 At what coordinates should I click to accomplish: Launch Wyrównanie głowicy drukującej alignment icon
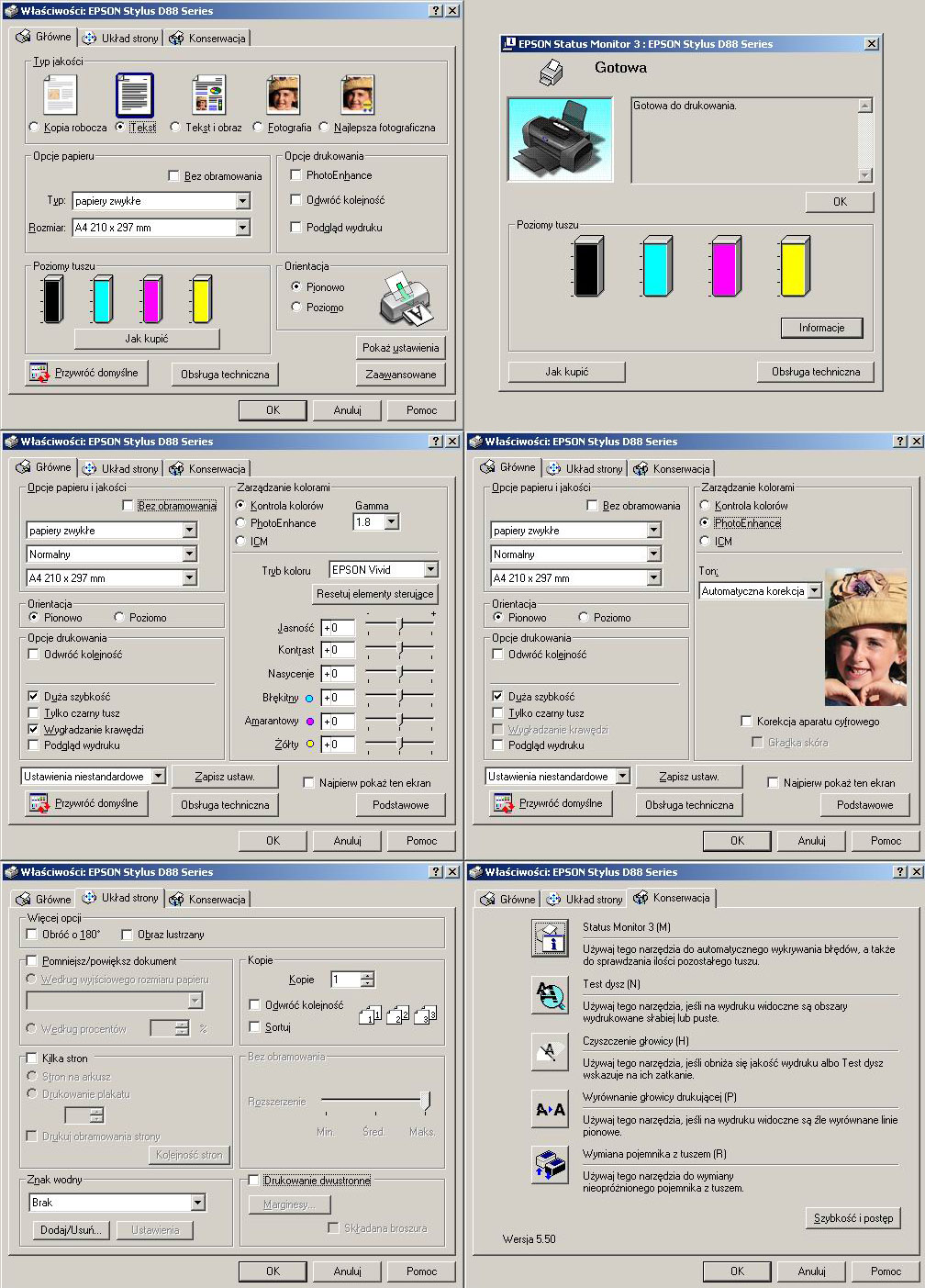click(550, 1109)
